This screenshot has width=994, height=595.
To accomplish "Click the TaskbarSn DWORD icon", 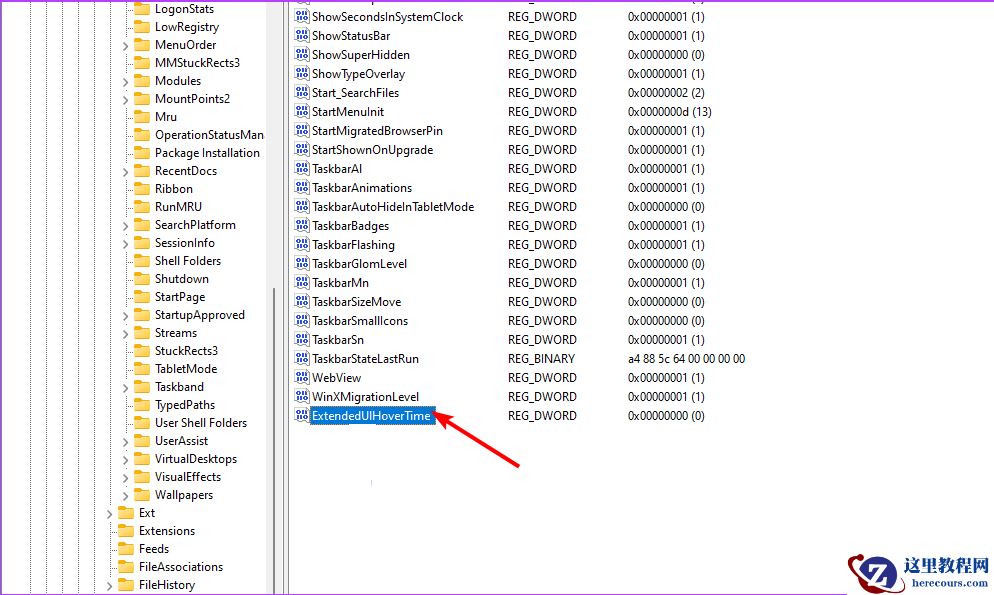I will coord(302,340).
